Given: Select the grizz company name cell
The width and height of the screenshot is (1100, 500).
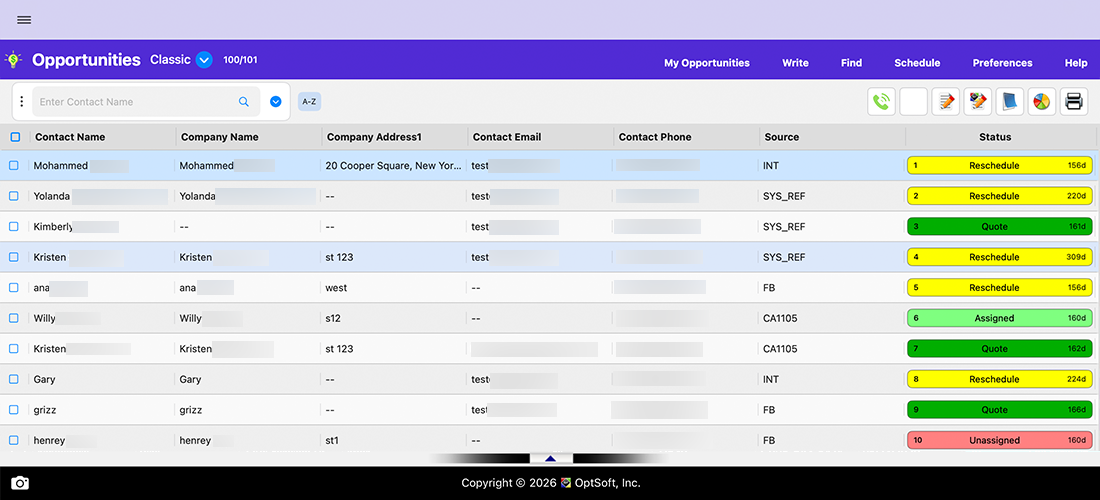Looking at the screenshot, I should [x=190, y=410].
